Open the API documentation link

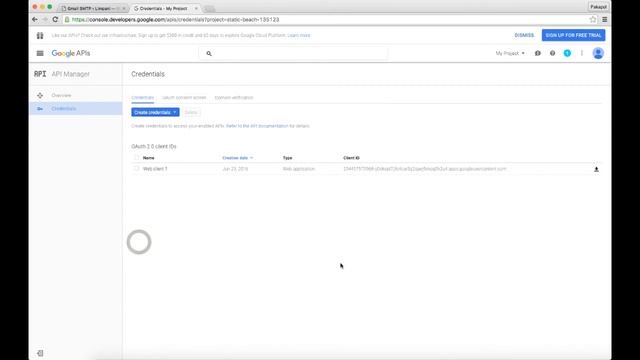point(257,126)
